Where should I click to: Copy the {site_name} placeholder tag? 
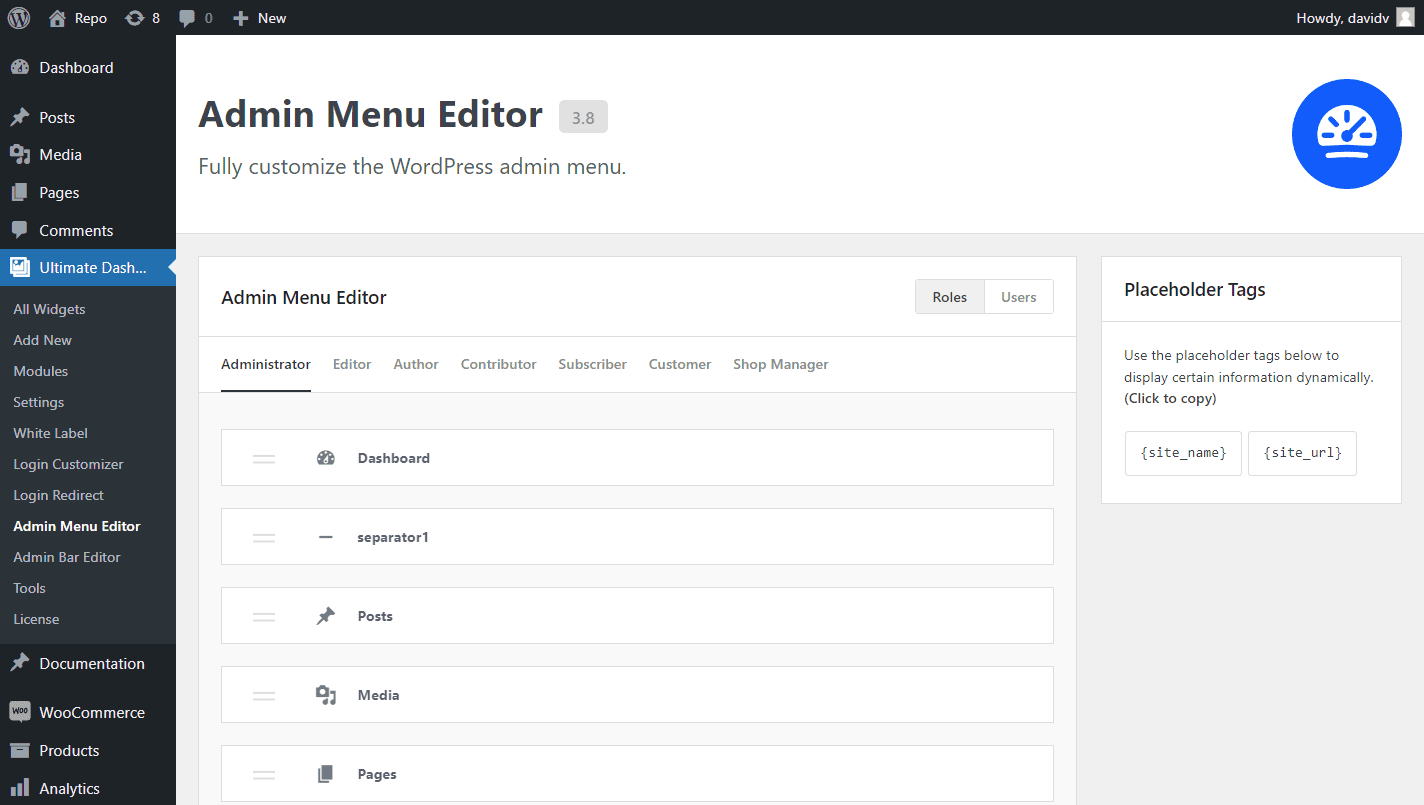[1183, 453]
